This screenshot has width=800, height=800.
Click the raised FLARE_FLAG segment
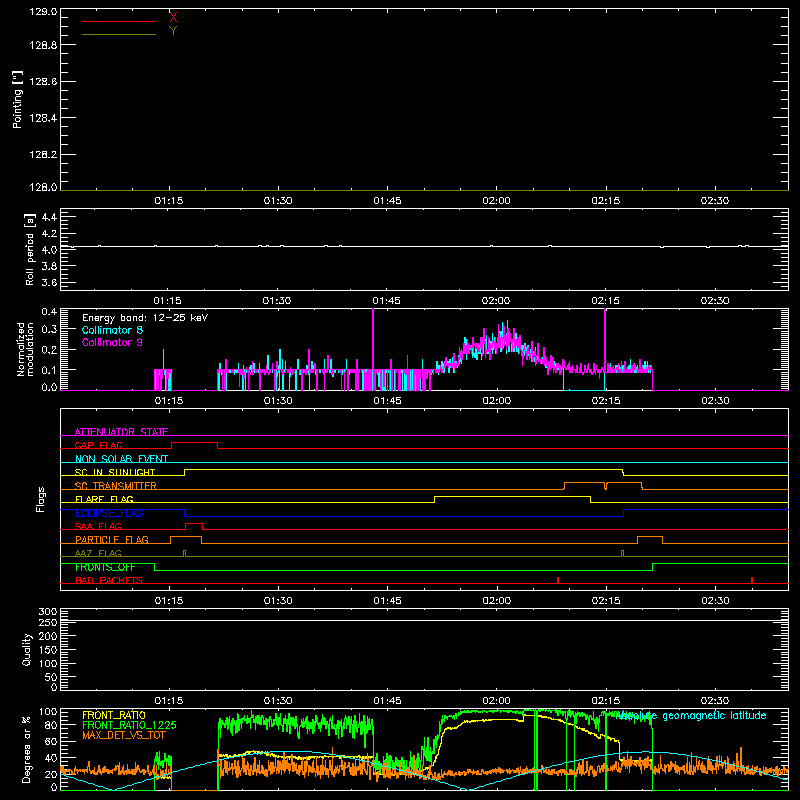tap(512, 496)
